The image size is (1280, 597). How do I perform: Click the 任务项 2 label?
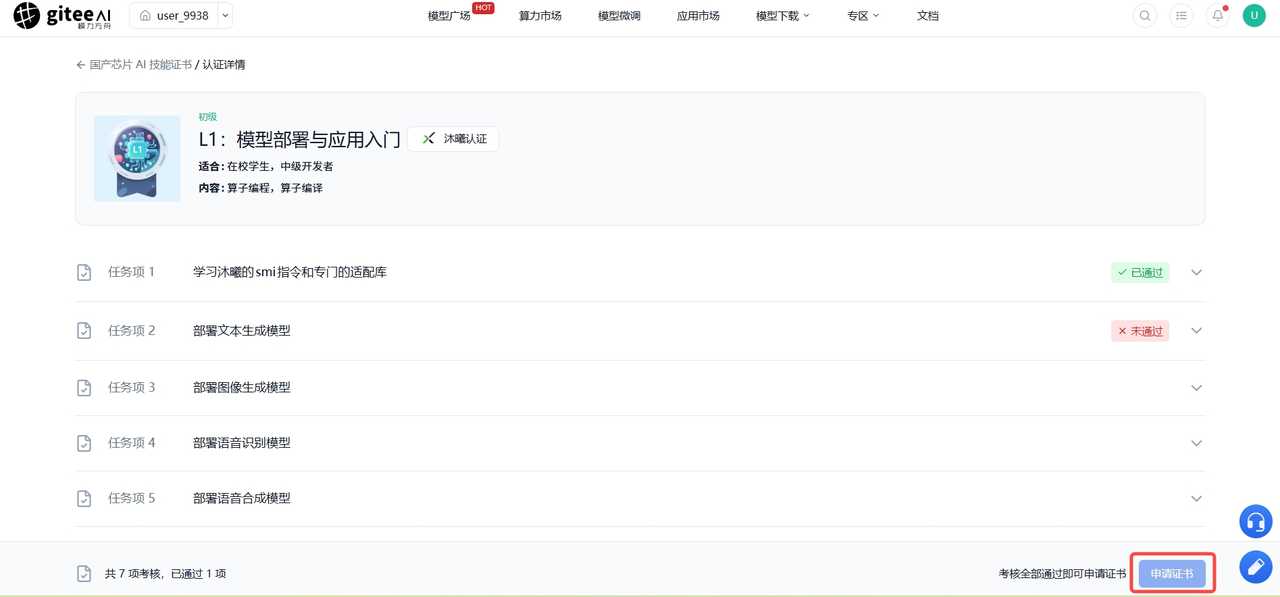click(131, 330)
